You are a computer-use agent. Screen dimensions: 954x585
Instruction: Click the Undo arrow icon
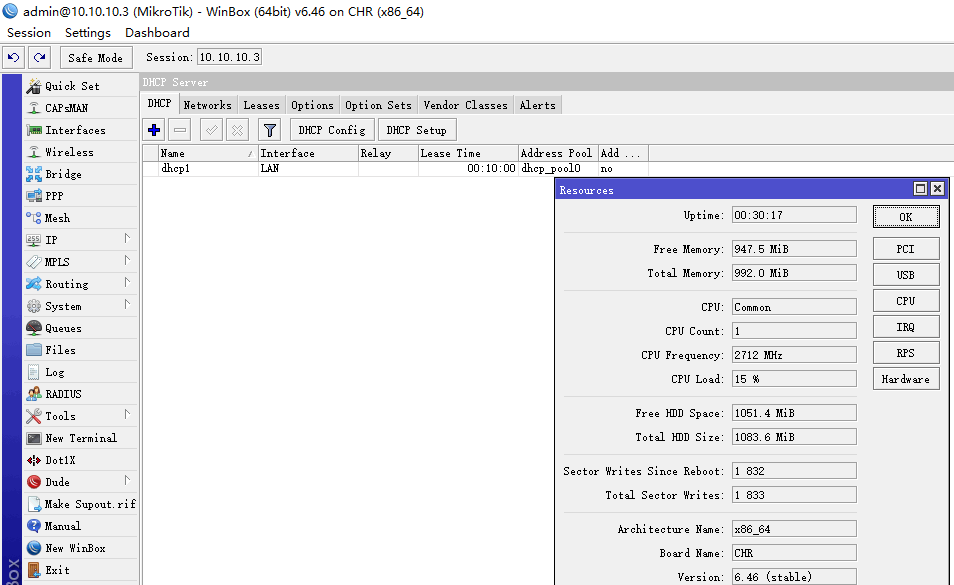[13, 58]
